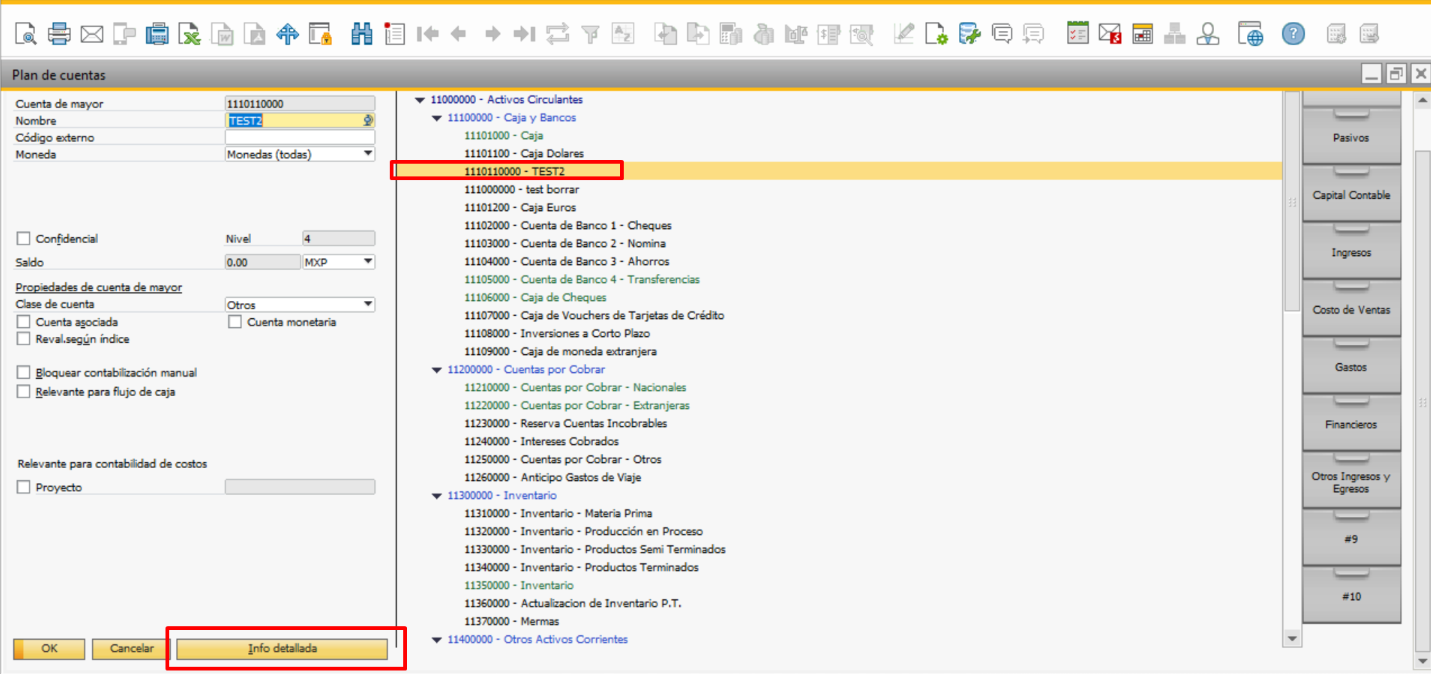Click the printer icon in toolbar
This screenshot has height=675, width=1431.
(x=59, y=34)
